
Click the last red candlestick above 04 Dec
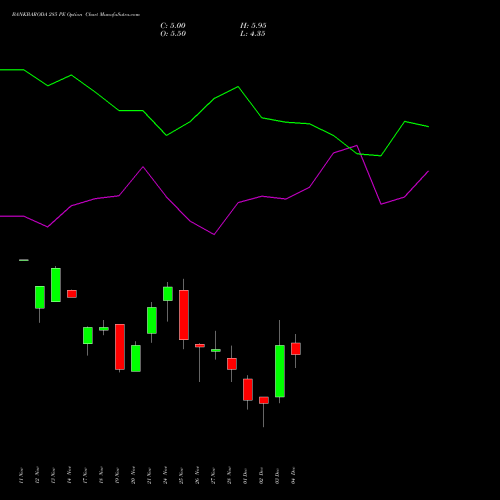click(296, 349)
